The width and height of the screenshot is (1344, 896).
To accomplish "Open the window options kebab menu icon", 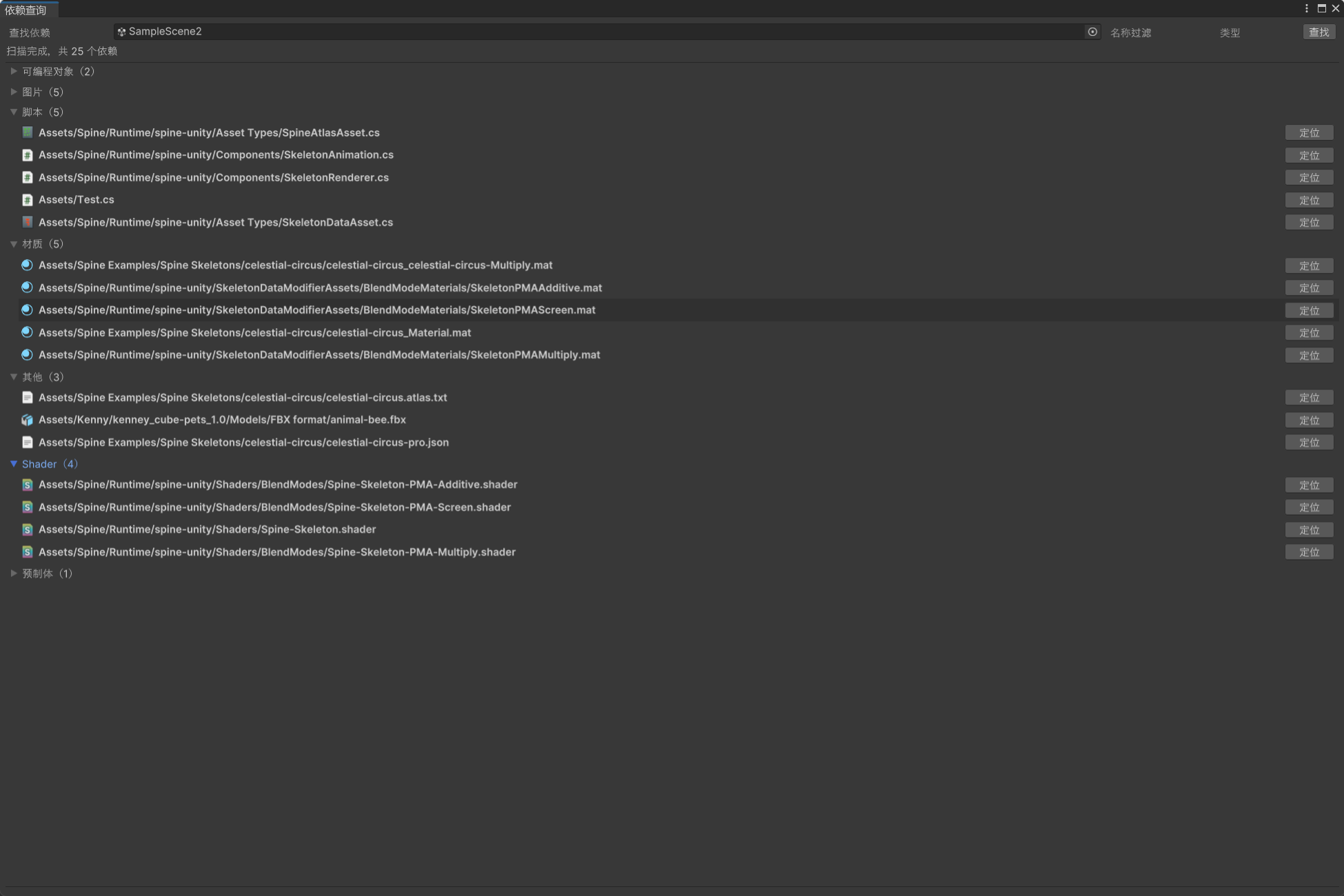I will click(x=1306, y=8).
